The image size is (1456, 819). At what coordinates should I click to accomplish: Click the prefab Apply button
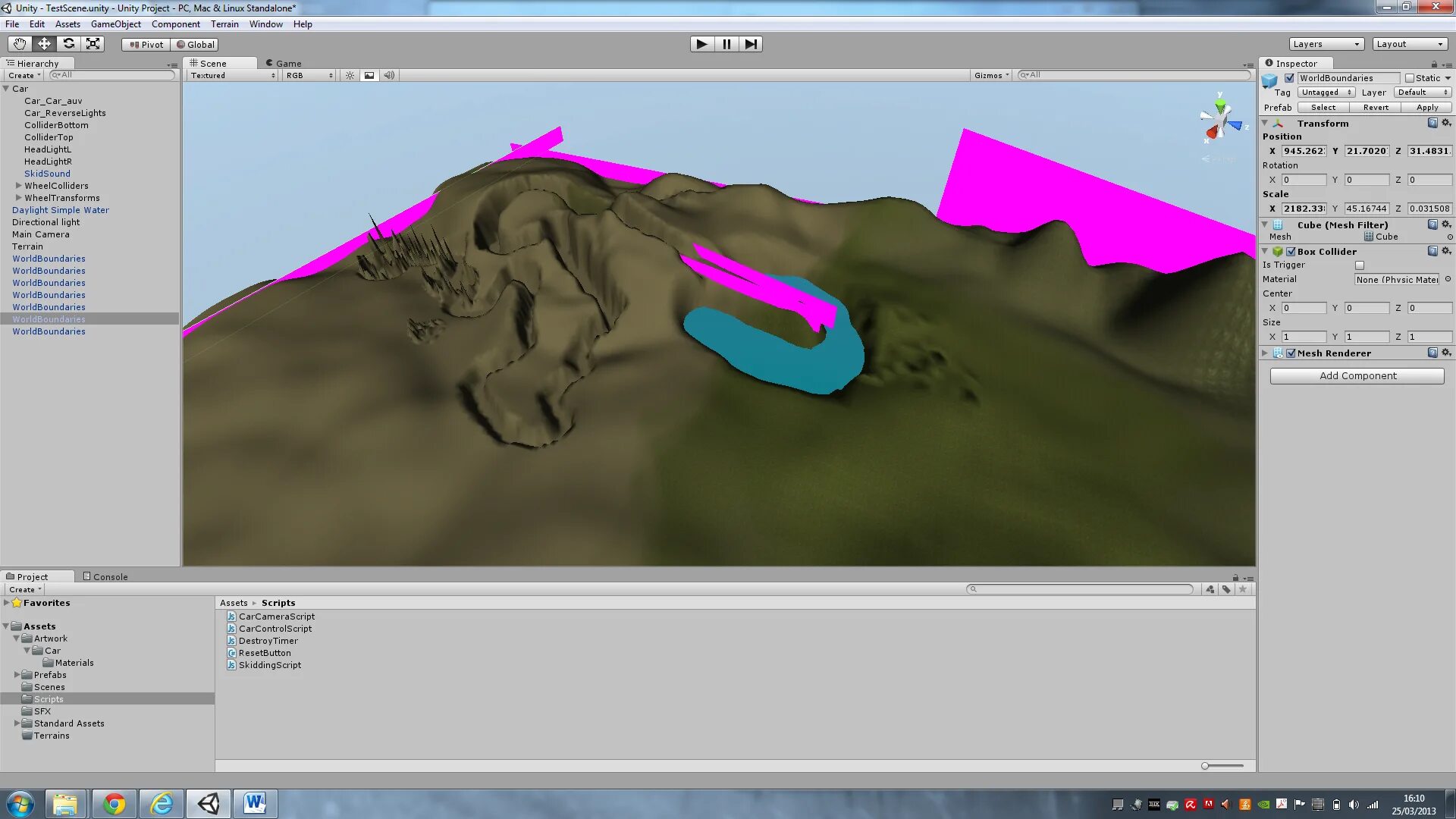pos(1426,108)
